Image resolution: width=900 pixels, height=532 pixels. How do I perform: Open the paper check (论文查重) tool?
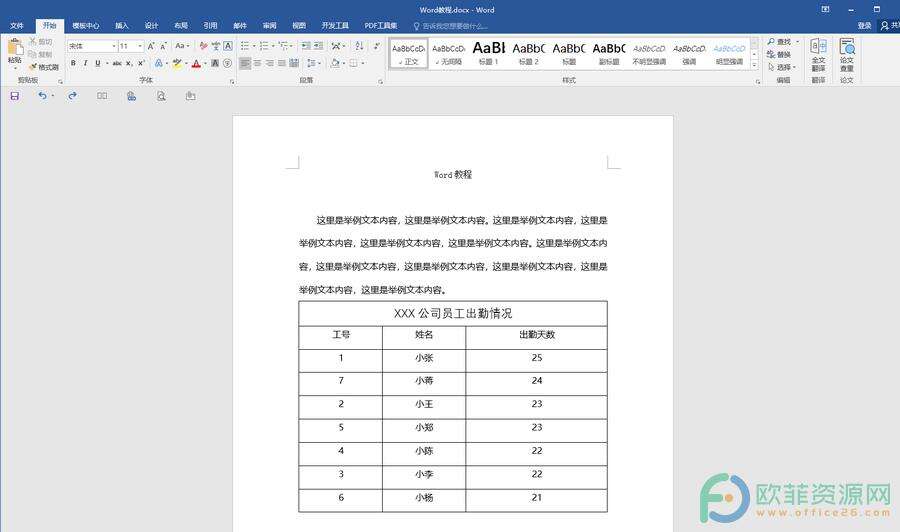coord(847,55)
